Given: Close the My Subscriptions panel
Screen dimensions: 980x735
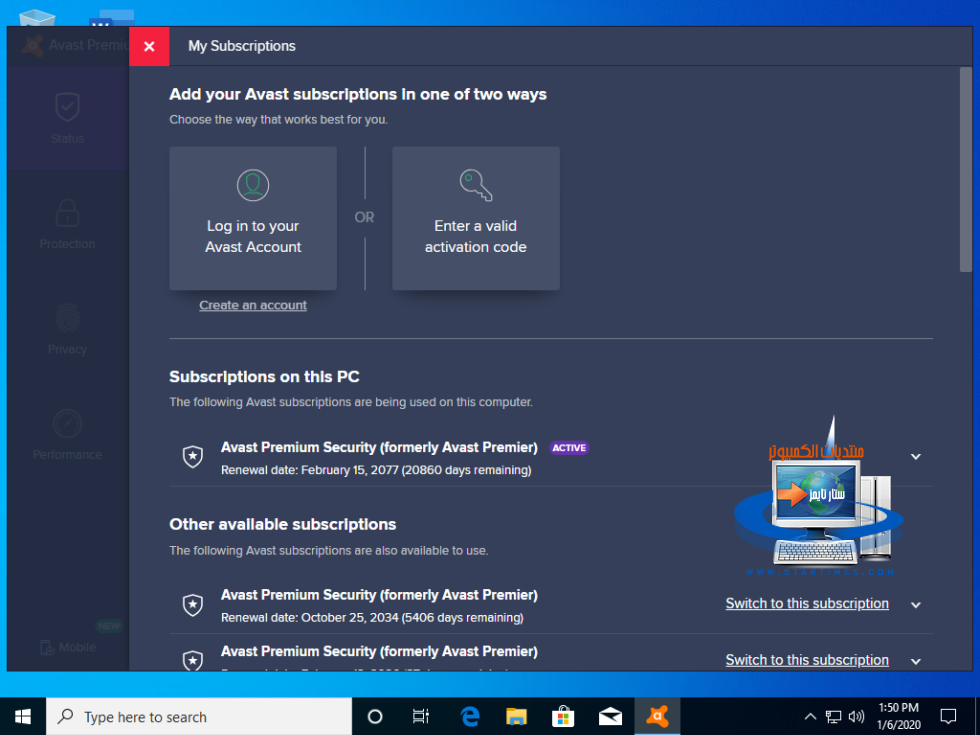Looking at the screenshot, I should pos(149,46).
